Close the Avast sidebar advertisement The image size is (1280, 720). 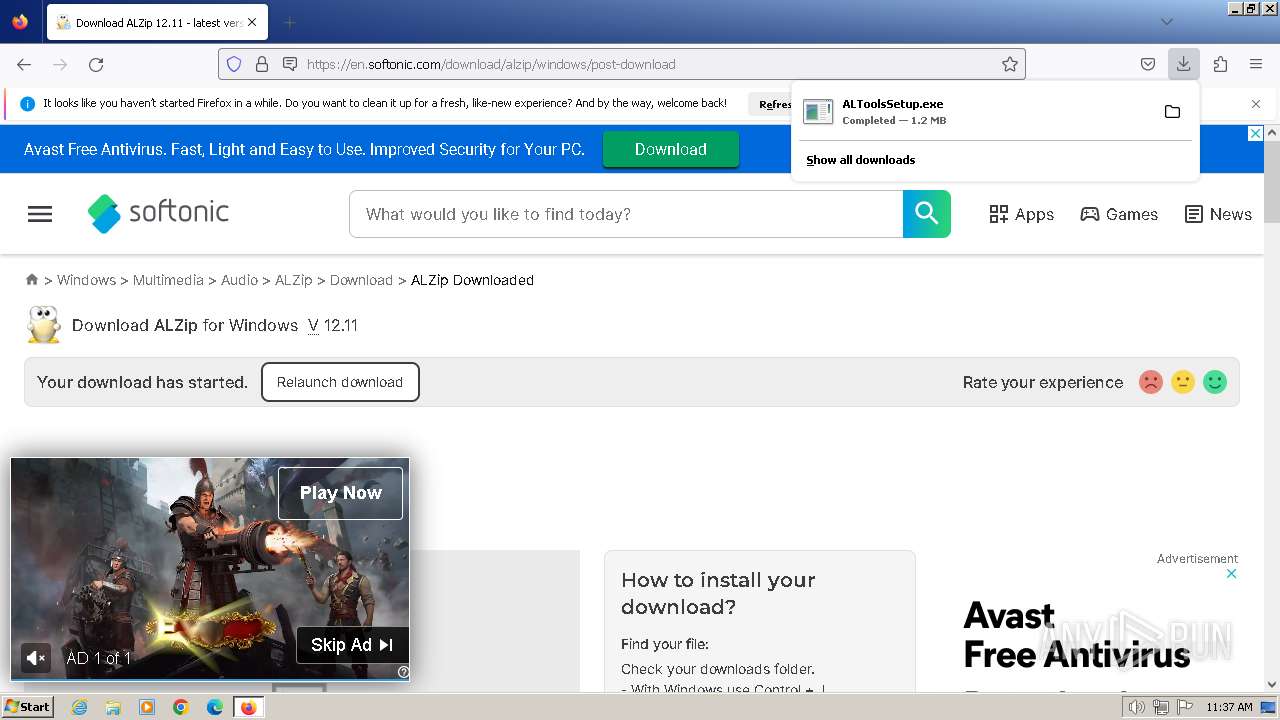pyautogui.click(x=1232, y=574)
